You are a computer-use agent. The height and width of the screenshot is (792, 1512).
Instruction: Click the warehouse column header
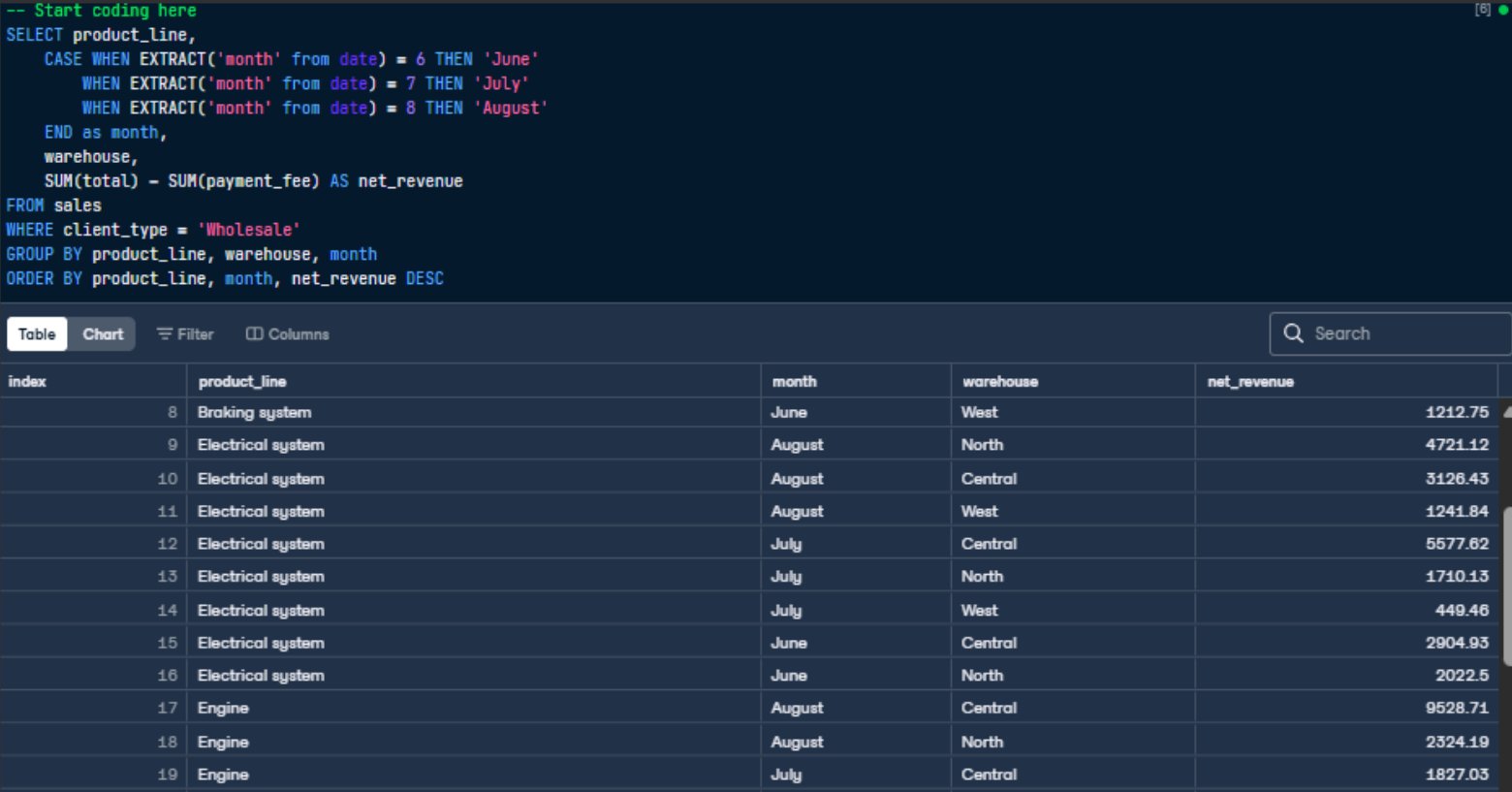999,381
